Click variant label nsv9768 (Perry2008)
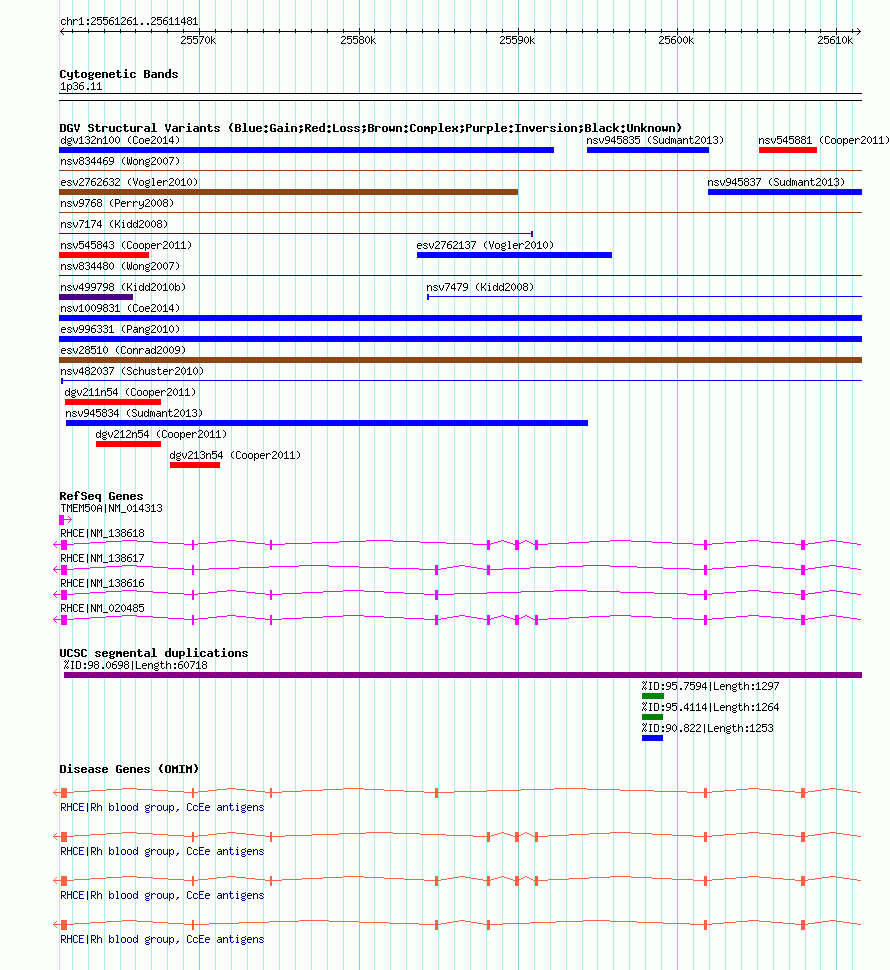The image size is (890, 970). point(117,203)
